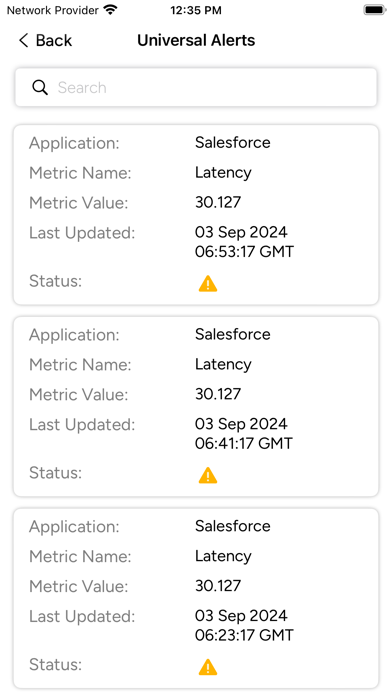
Task: Focus the Search input field
Action: point(196,87)
